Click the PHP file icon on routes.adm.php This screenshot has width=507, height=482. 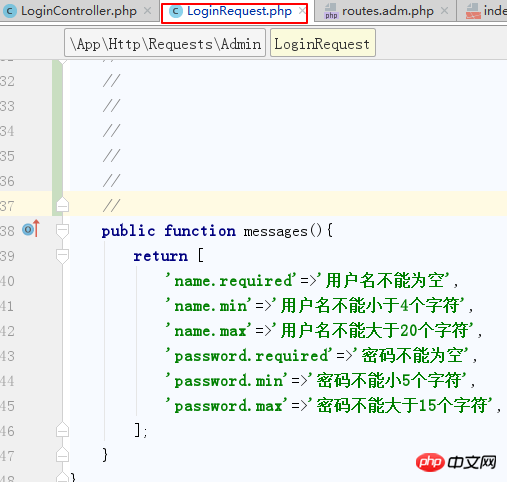pyautogui.click(x=331, y=11)
